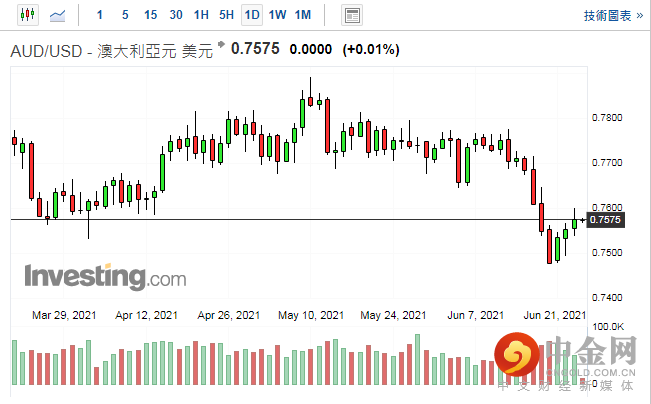This screenshot has width=651, height=404.
Task: Open the 技術圖表 technical chart link
Action: click(x=612, y=16)
